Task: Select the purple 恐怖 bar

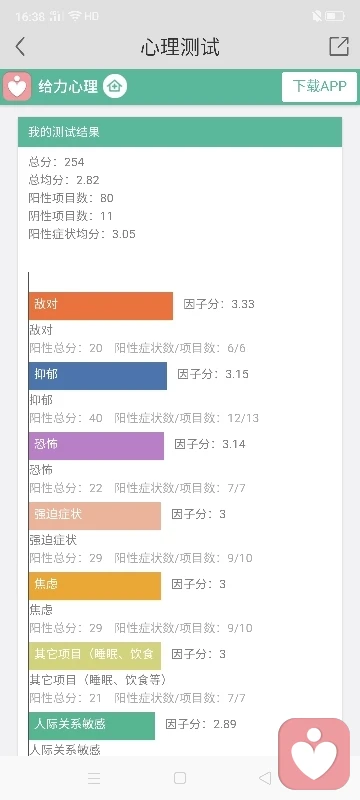Action: click(96, 445)
